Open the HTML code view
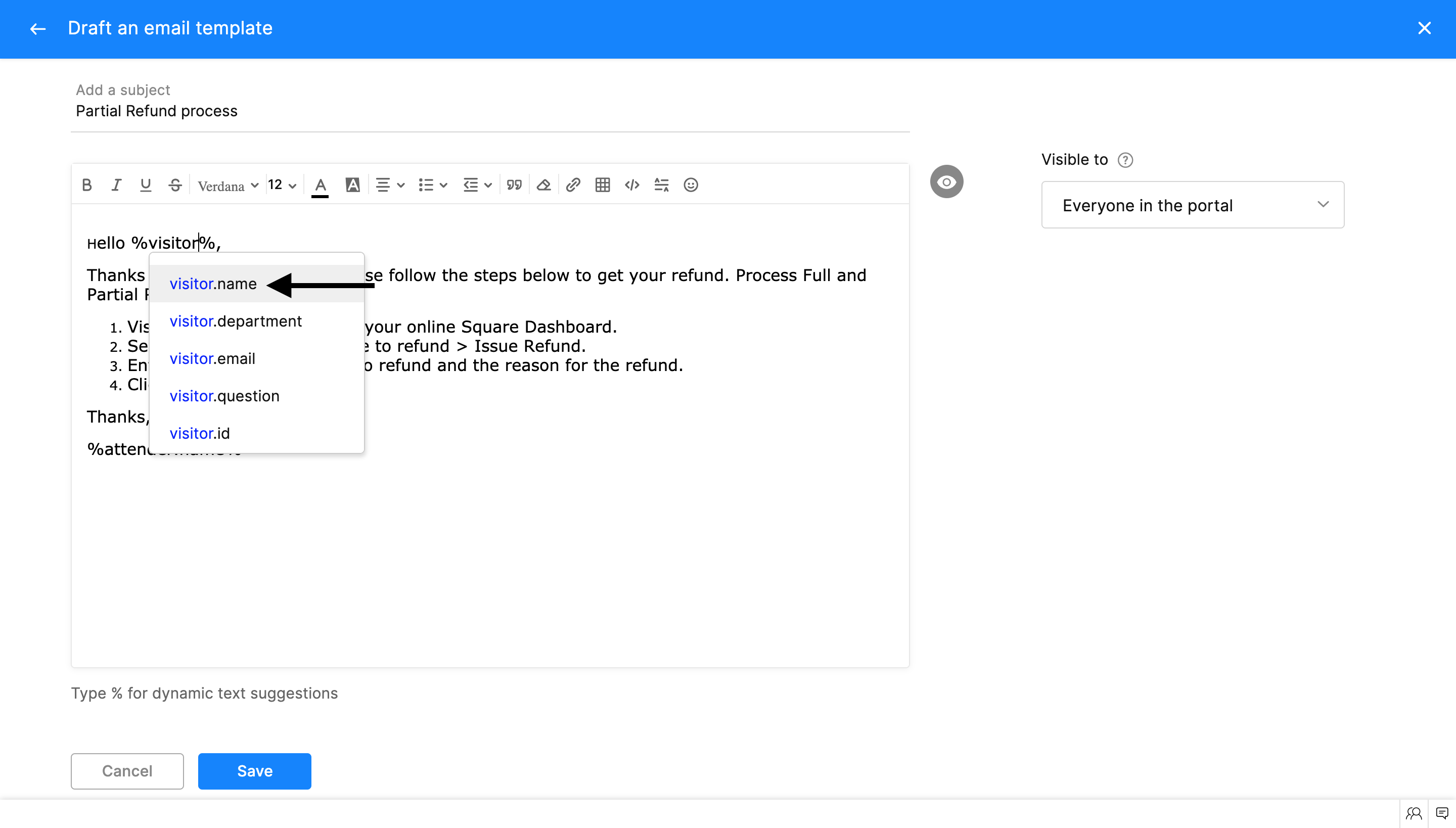The width and height of the screenshot is (1456, 828). coord(632,185)
